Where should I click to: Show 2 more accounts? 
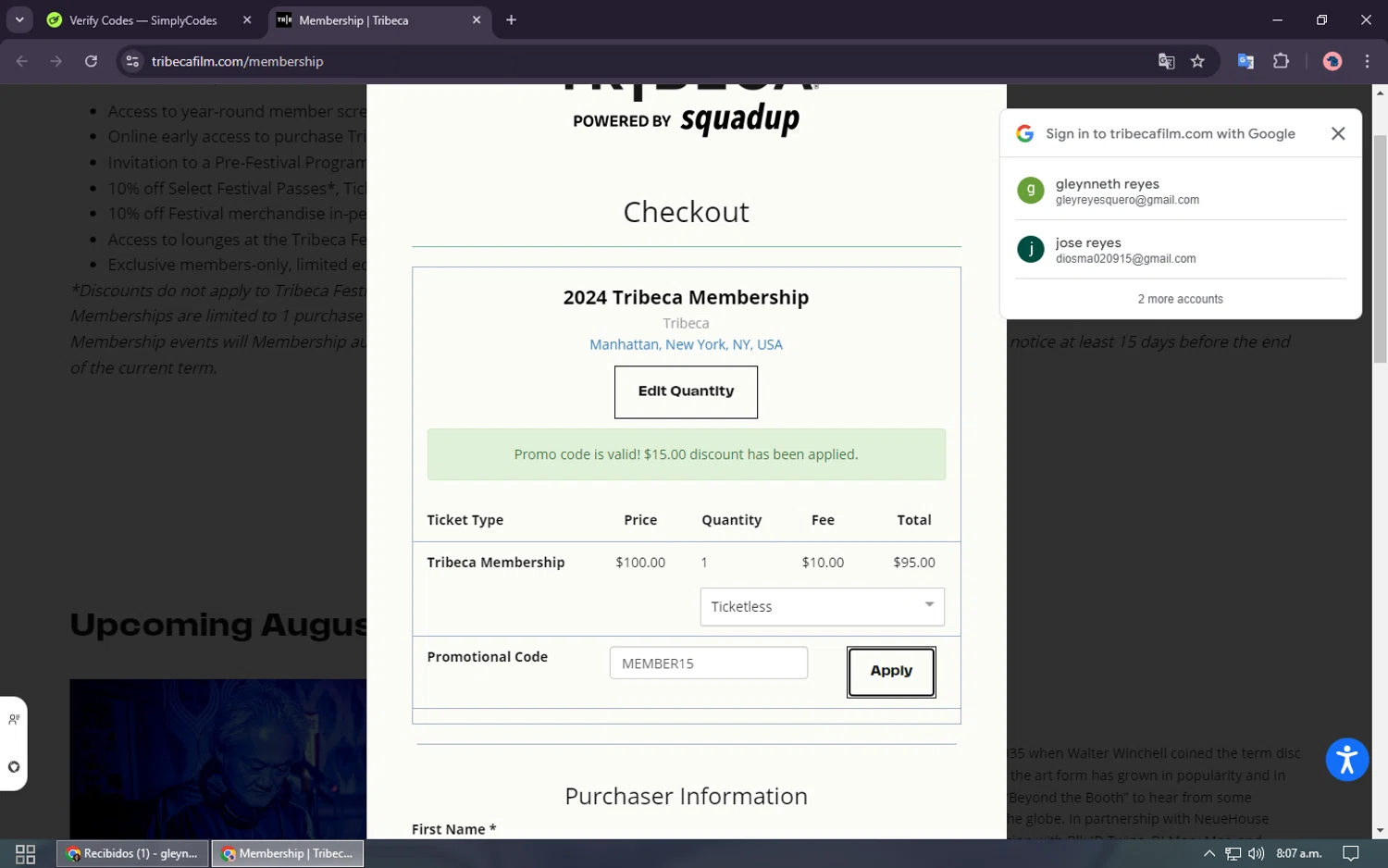1181,299
